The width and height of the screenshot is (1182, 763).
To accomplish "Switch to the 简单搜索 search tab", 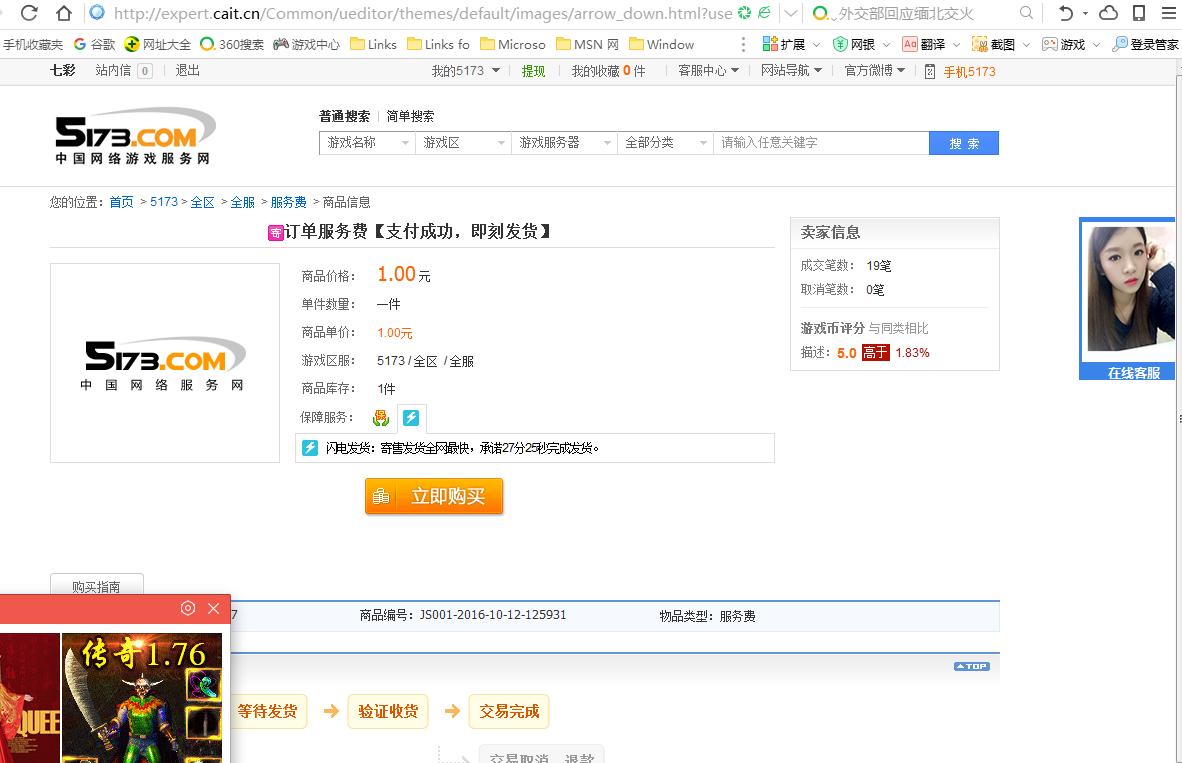I will tap(409, 116).
